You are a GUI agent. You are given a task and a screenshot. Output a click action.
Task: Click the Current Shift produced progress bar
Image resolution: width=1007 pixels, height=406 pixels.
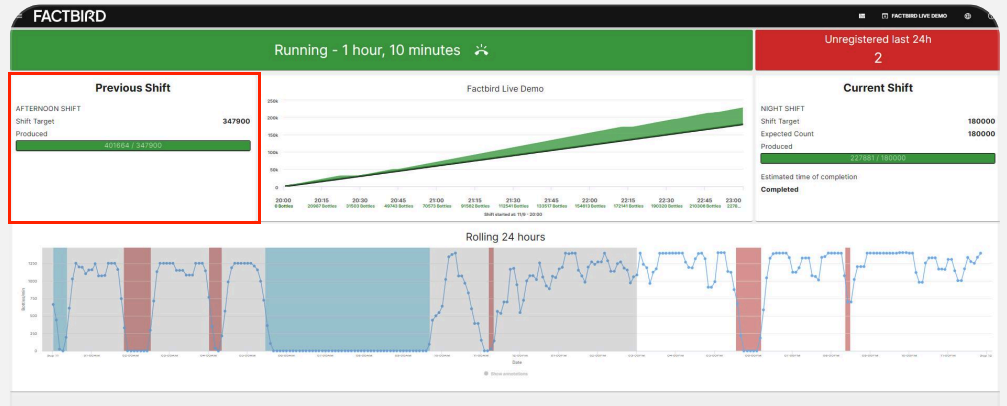coord(878,158)
